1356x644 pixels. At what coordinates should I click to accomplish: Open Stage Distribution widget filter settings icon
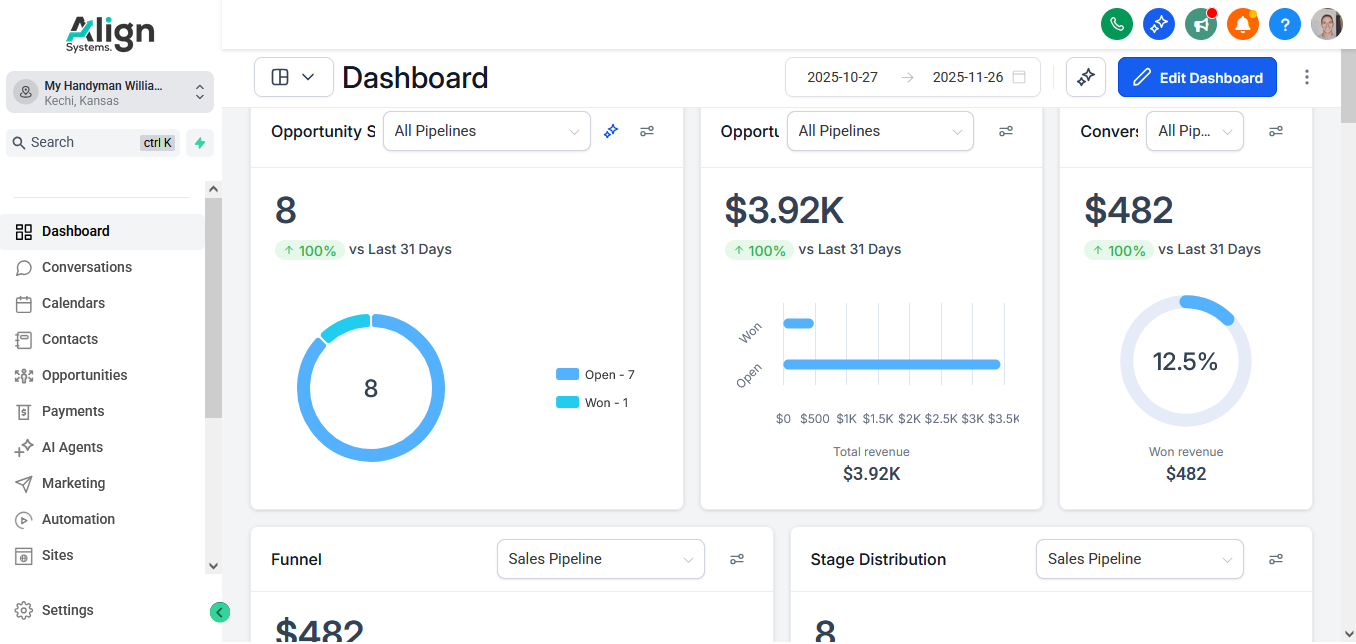coord(1275,559)
